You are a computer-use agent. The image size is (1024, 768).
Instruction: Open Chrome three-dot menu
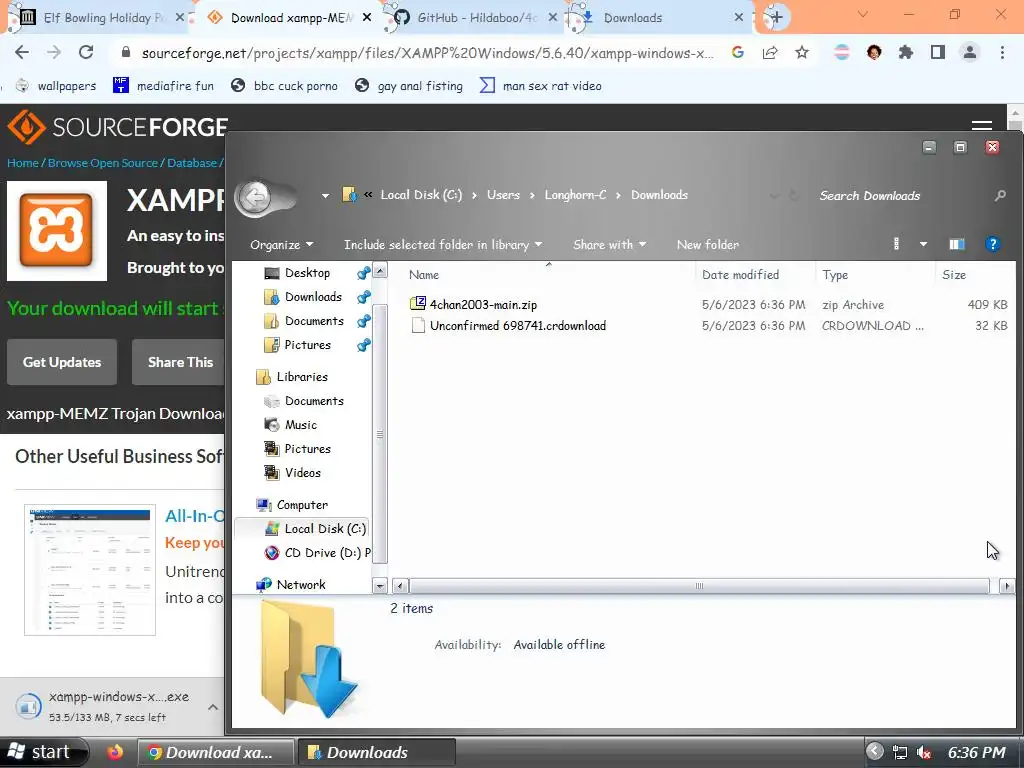pyautogui.click(x=1002, y=52)
